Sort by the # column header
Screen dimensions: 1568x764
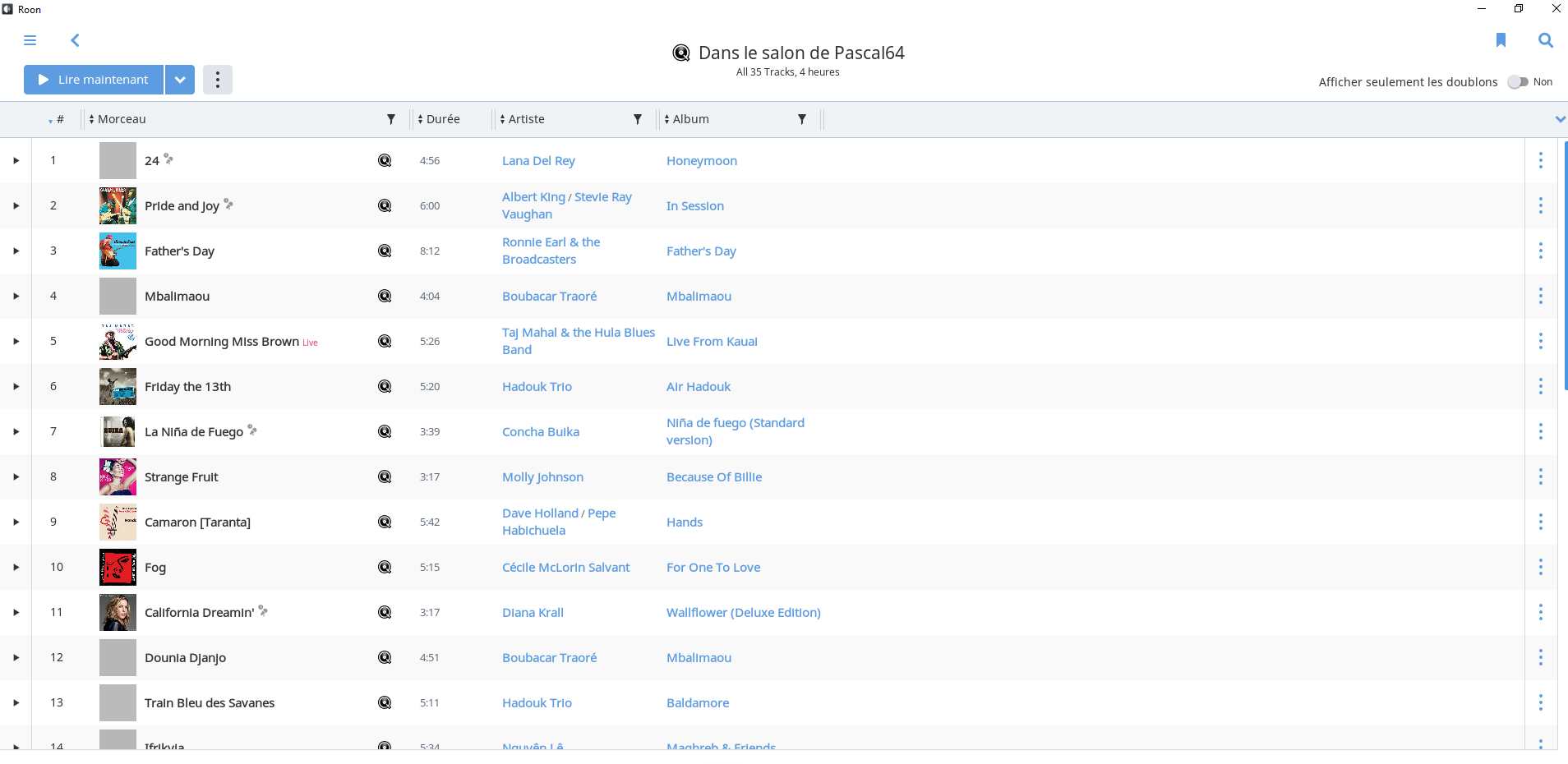pyautogui.click(x=58, y=119)
